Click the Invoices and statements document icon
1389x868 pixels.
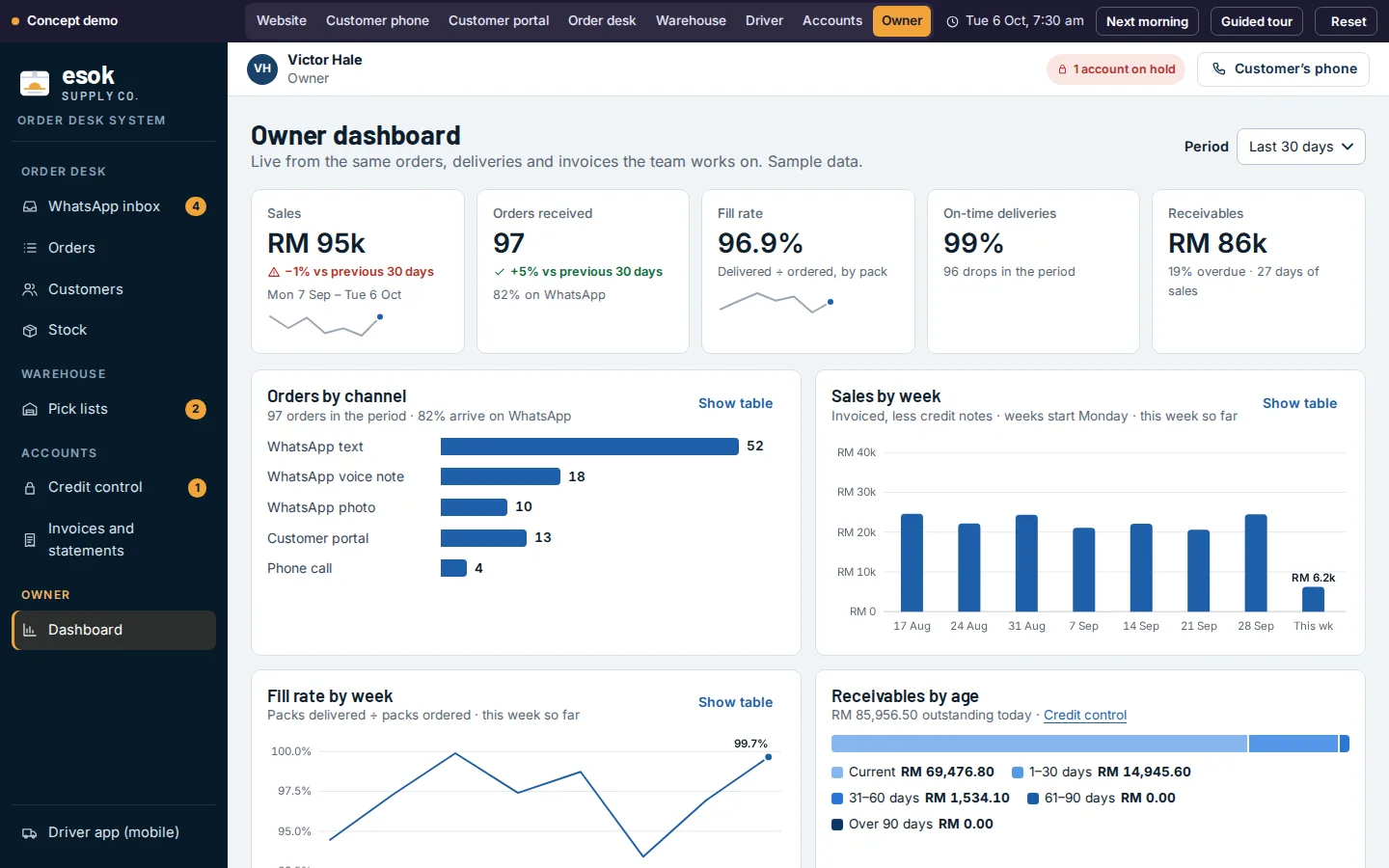click(30, 540)
